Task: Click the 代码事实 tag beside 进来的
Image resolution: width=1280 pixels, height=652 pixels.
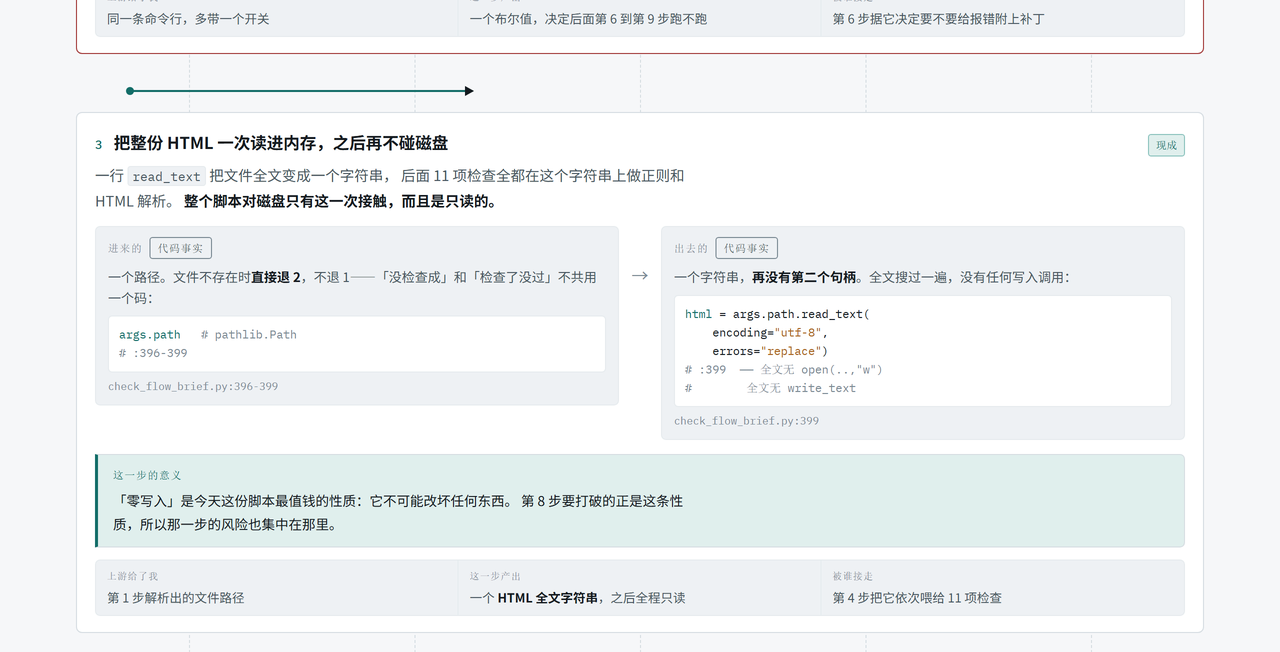Action: (x=180, y=248)
